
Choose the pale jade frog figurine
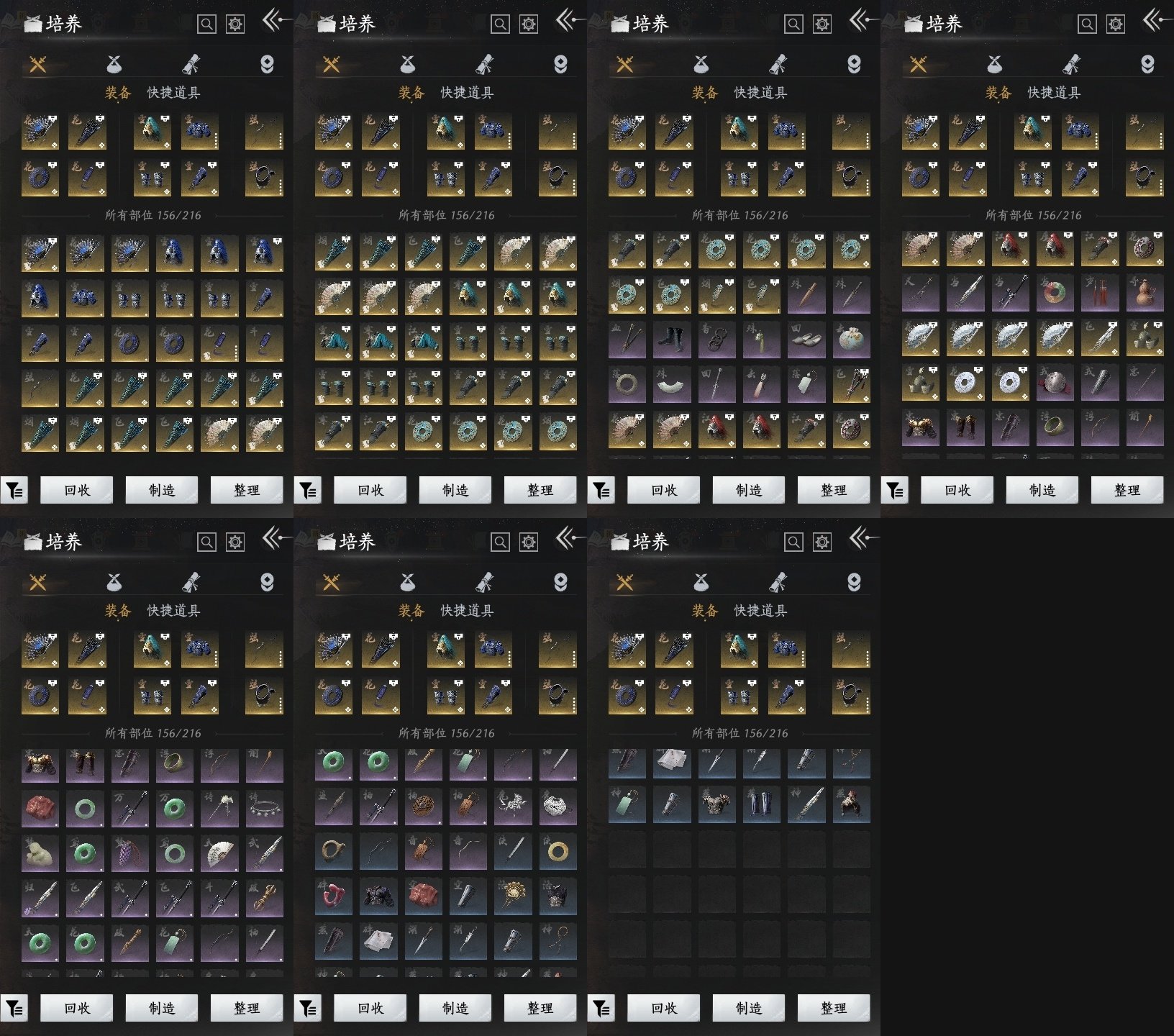click(40, 853)
